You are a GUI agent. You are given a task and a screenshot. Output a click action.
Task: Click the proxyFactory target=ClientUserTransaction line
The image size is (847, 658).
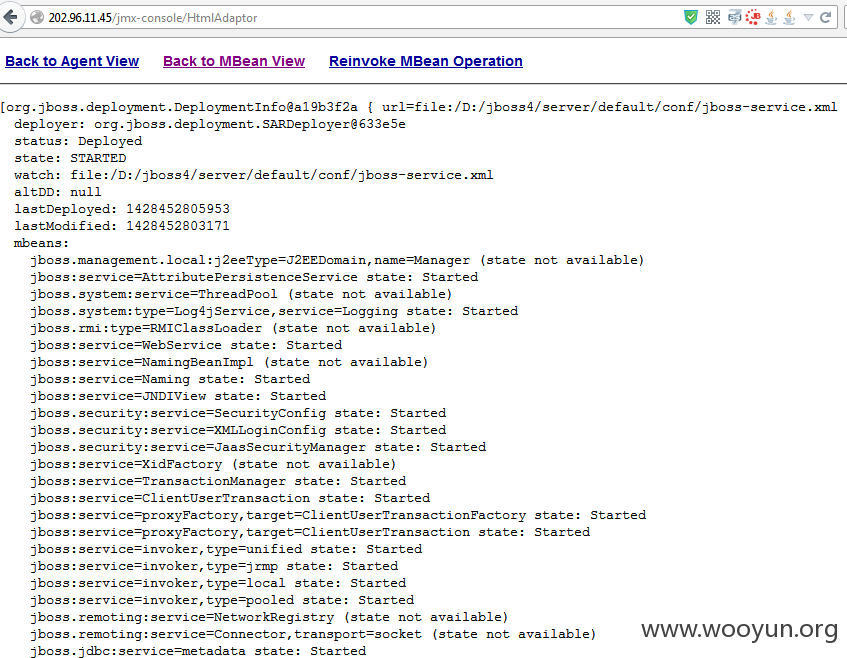point(310,532)
